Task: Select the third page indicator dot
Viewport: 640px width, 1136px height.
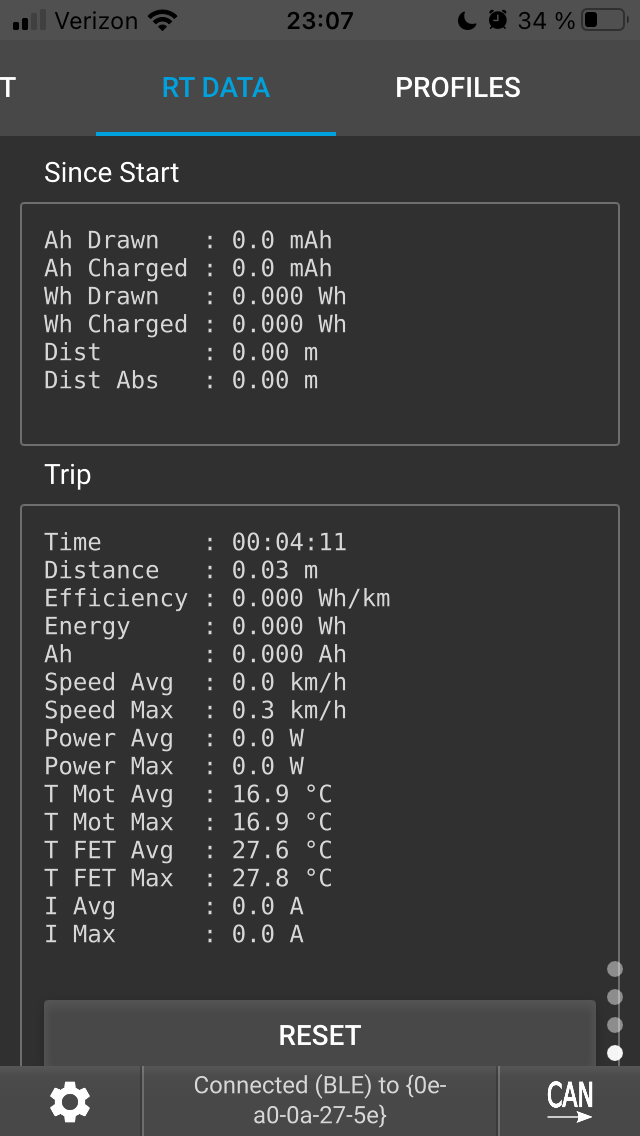Action: click(x=615, y=1025)
